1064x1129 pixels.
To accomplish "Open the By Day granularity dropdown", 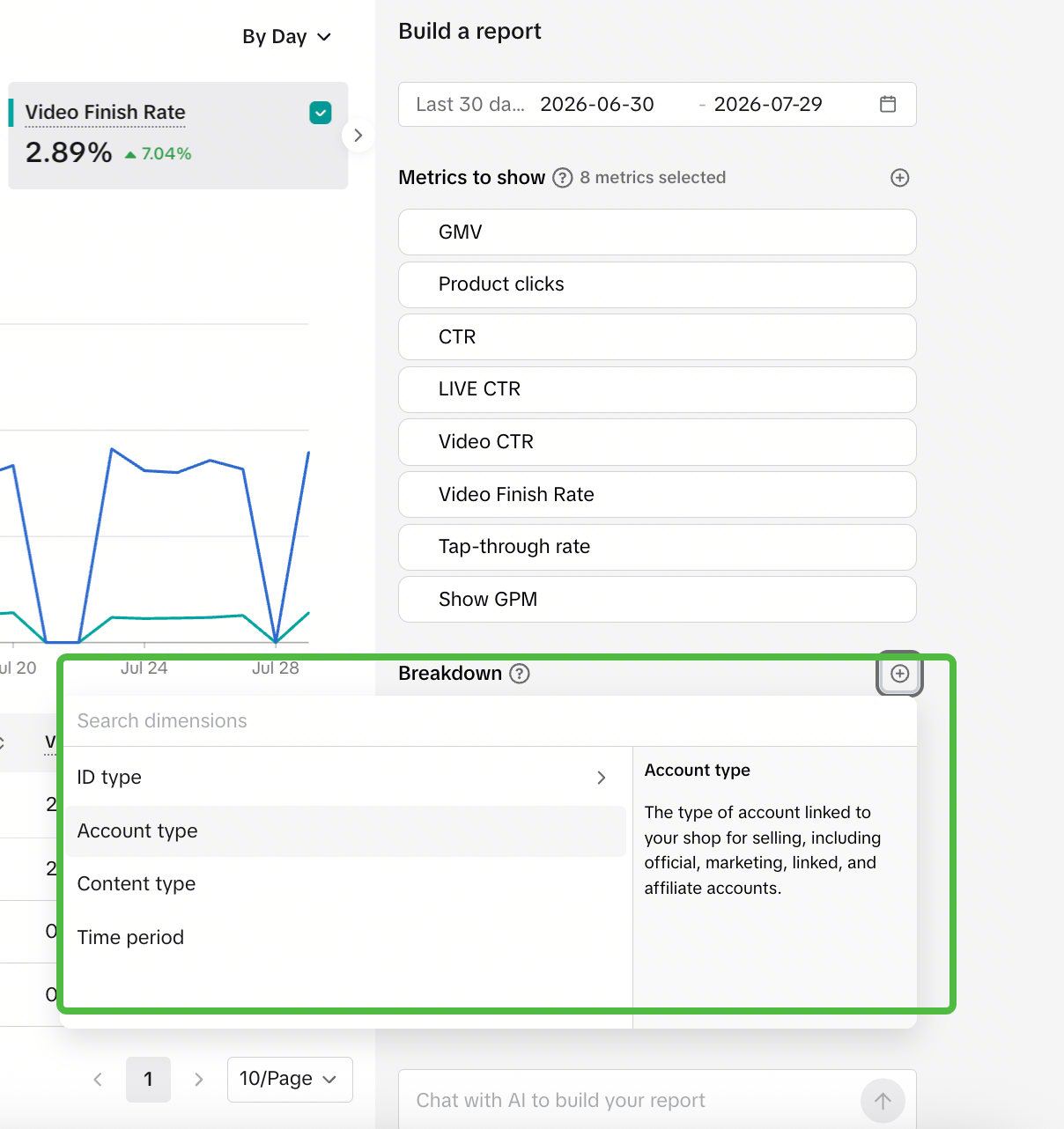I will pyautogui.click(x=287, y=37).
